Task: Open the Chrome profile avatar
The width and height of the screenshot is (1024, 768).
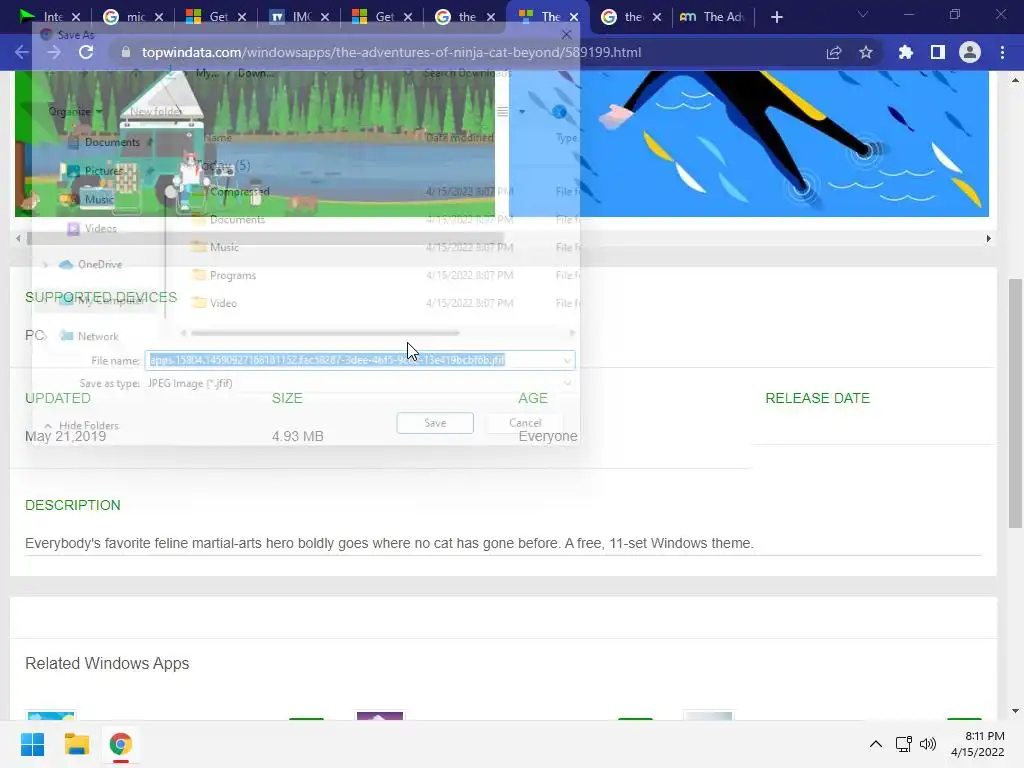Action: (970, 52)
